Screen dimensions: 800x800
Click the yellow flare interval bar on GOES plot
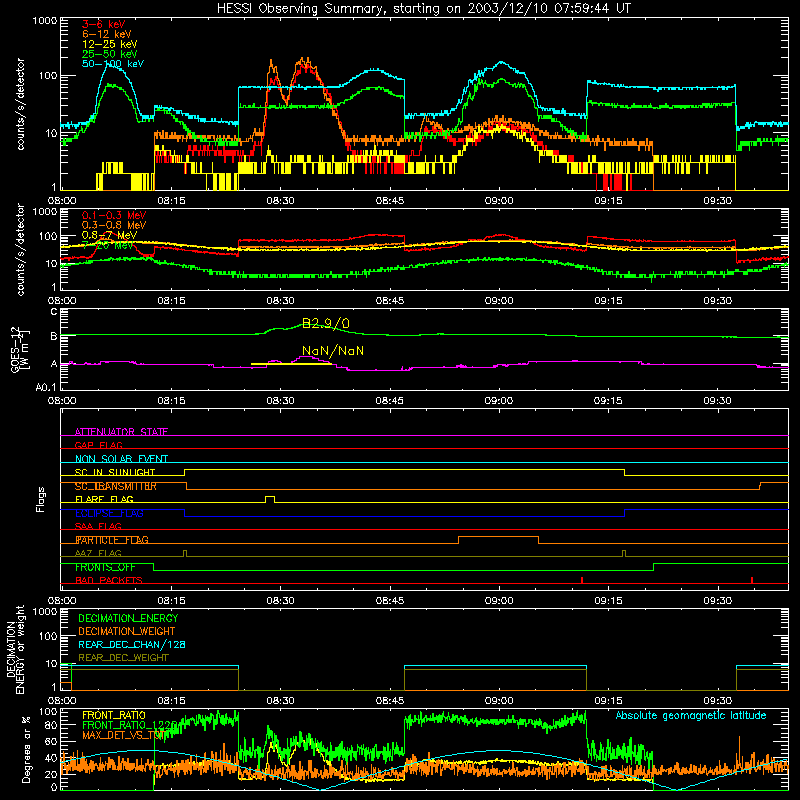click(291, 364)
